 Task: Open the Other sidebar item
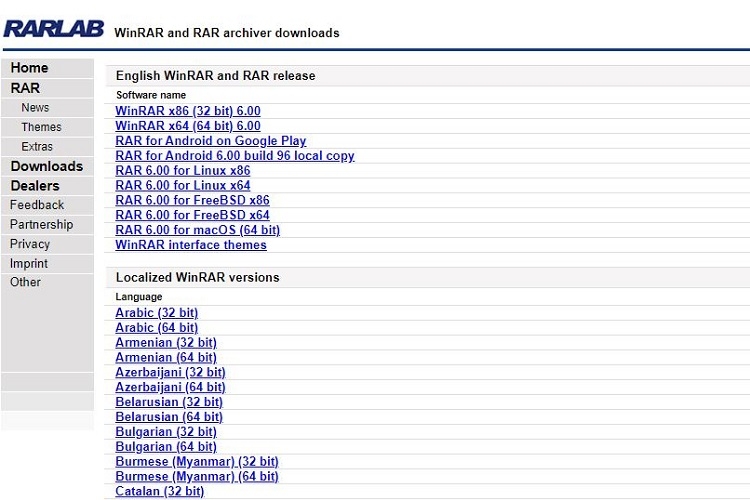[25, 282]
